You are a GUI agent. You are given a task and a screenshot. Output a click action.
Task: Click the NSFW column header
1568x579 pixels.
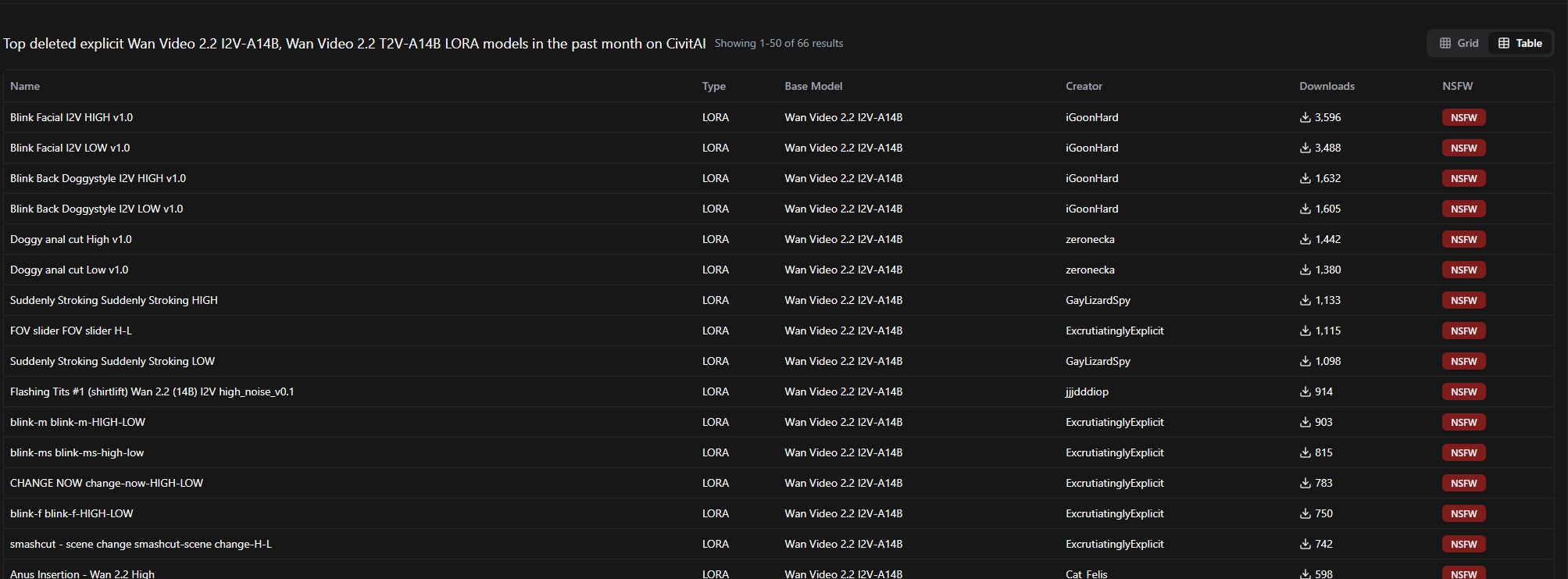click(1457, 86)
